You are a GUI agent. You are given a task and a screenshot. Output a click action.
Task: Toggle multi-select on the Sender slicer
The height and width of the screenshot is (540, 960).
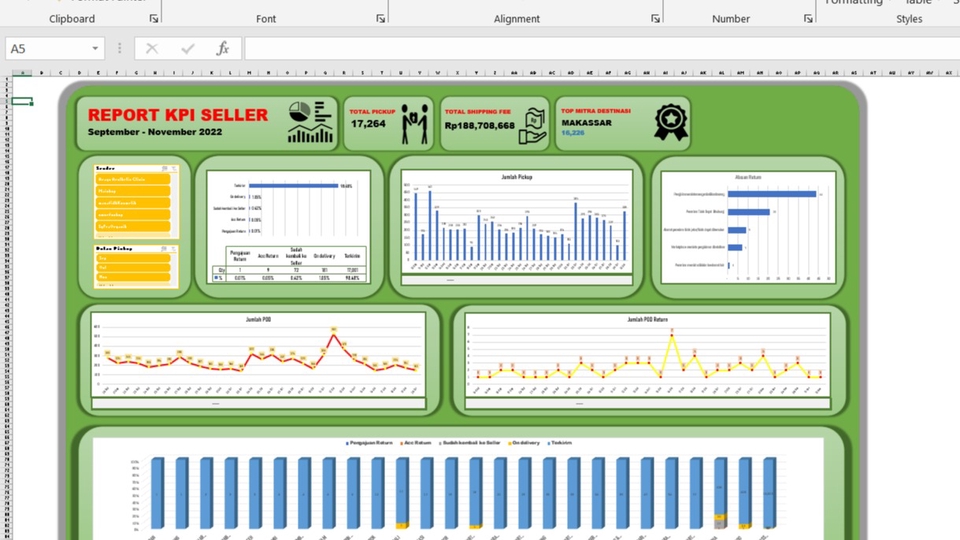(x=164, y=168)
